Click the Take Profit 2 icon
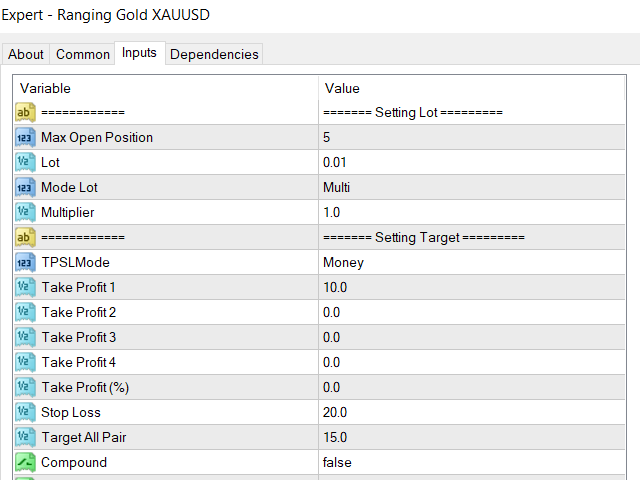The width and height of the screenshot is (640, 480). click(x=25, y=312)
